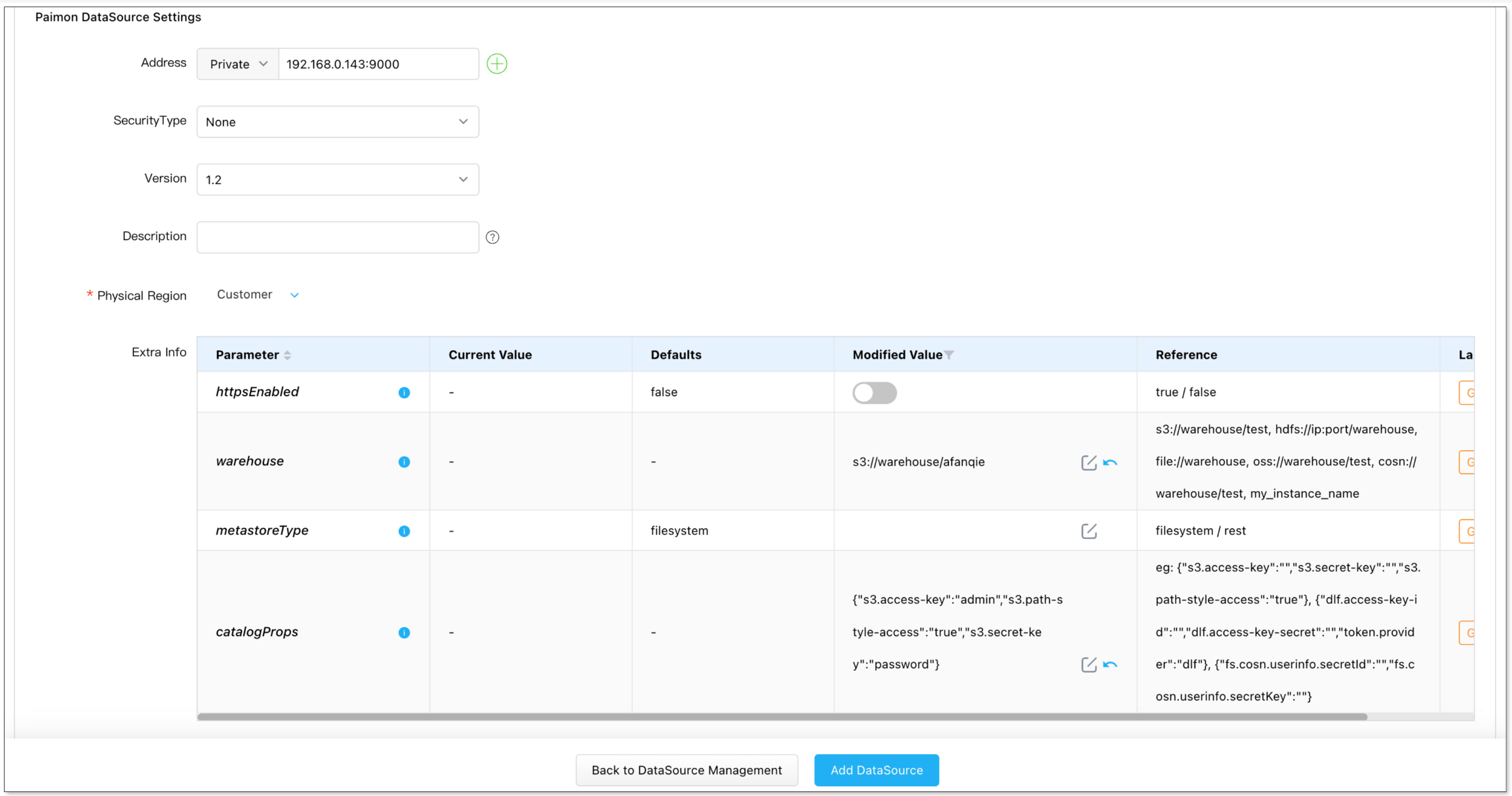The width and height of the screenshot is (1512, 796).
Task: Click the warehouse parameter info icon
Action: (x=404, y=462)
